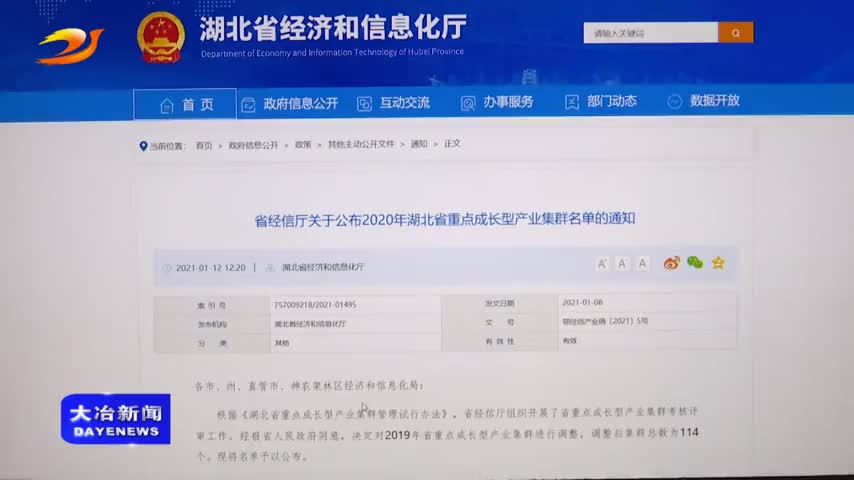Open the 政府信息公开 navigation tab
This screenshot has width=854, height=480.
[x=300, y=103]
